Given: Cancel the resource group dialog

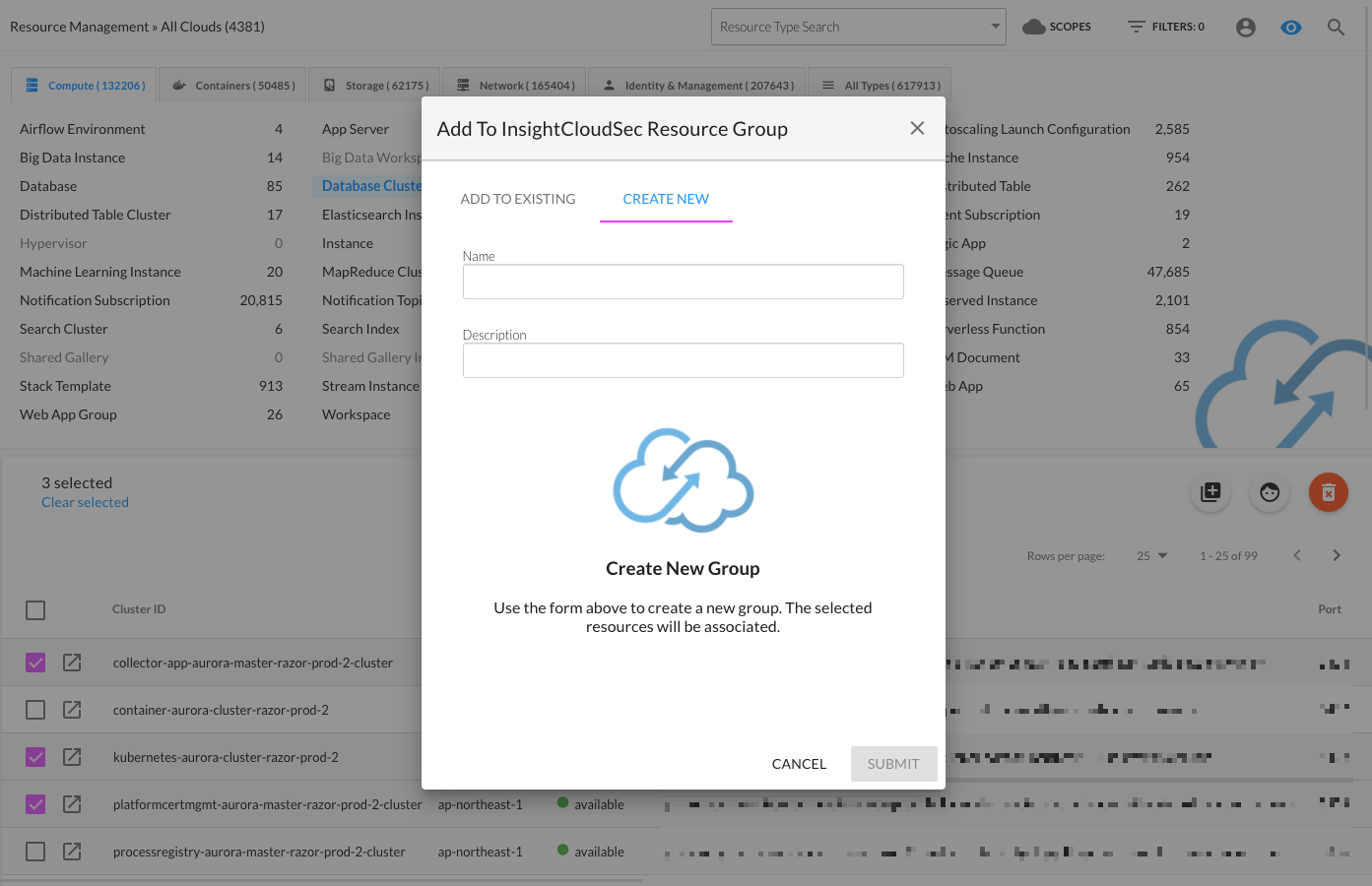Looking at the screenshot, I should [x=799, y=764].
